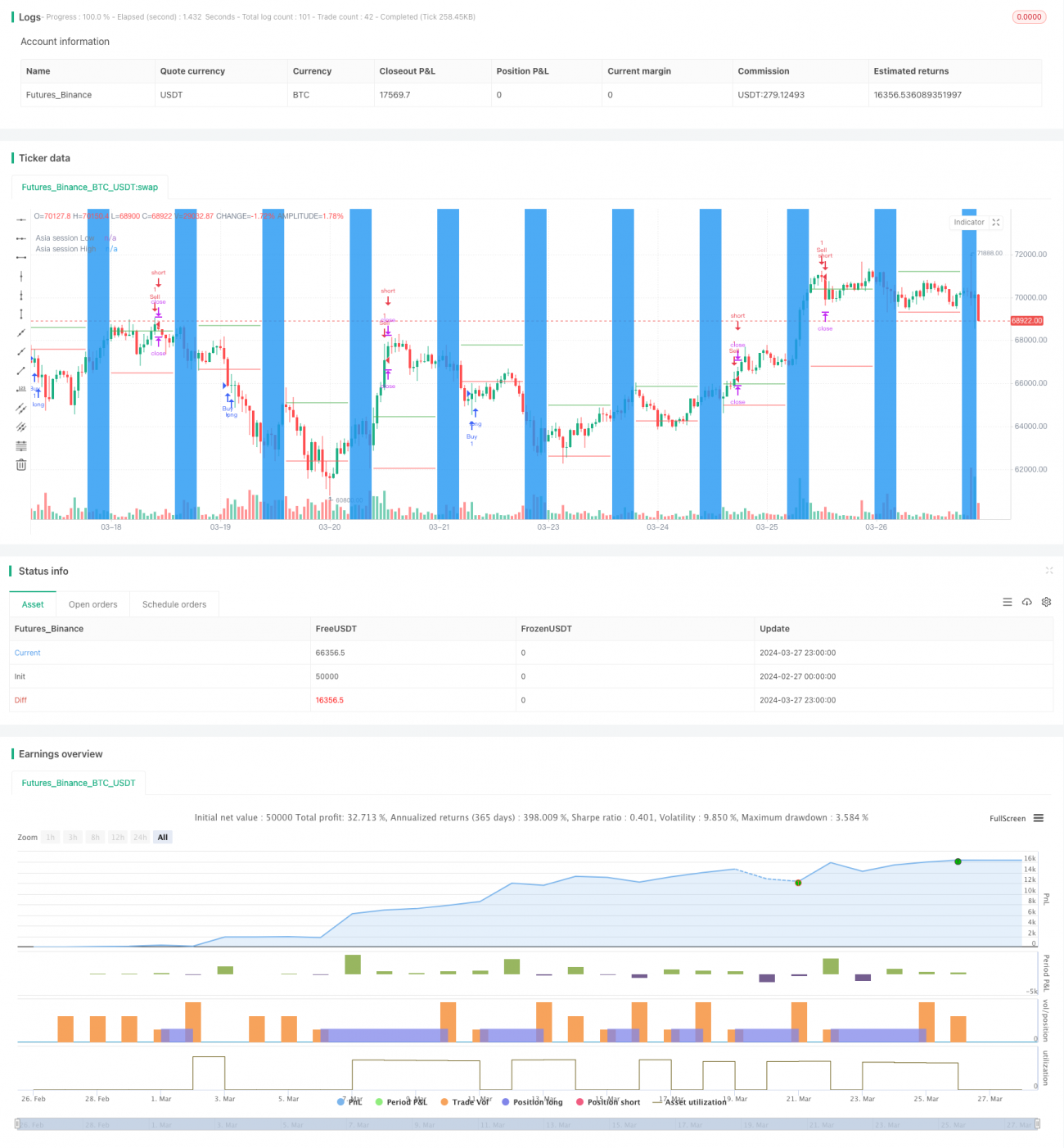Click the faded expand icon beside Status info
The height and width of the screenshot is (1148, 1064).
[x=1049, y=571]
